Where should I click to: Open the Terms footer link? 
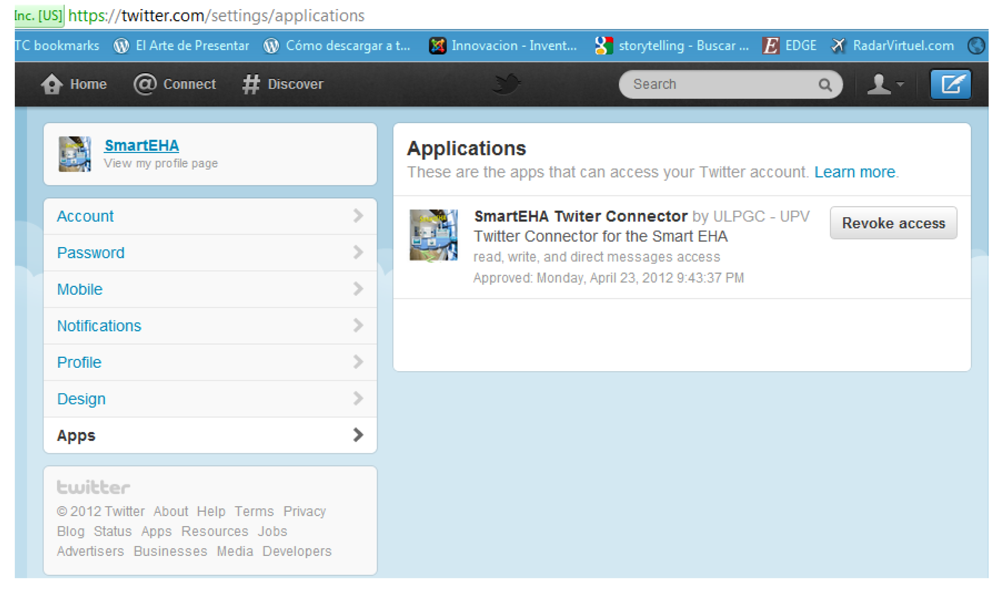pyautogui.click(x=254, y=511)
